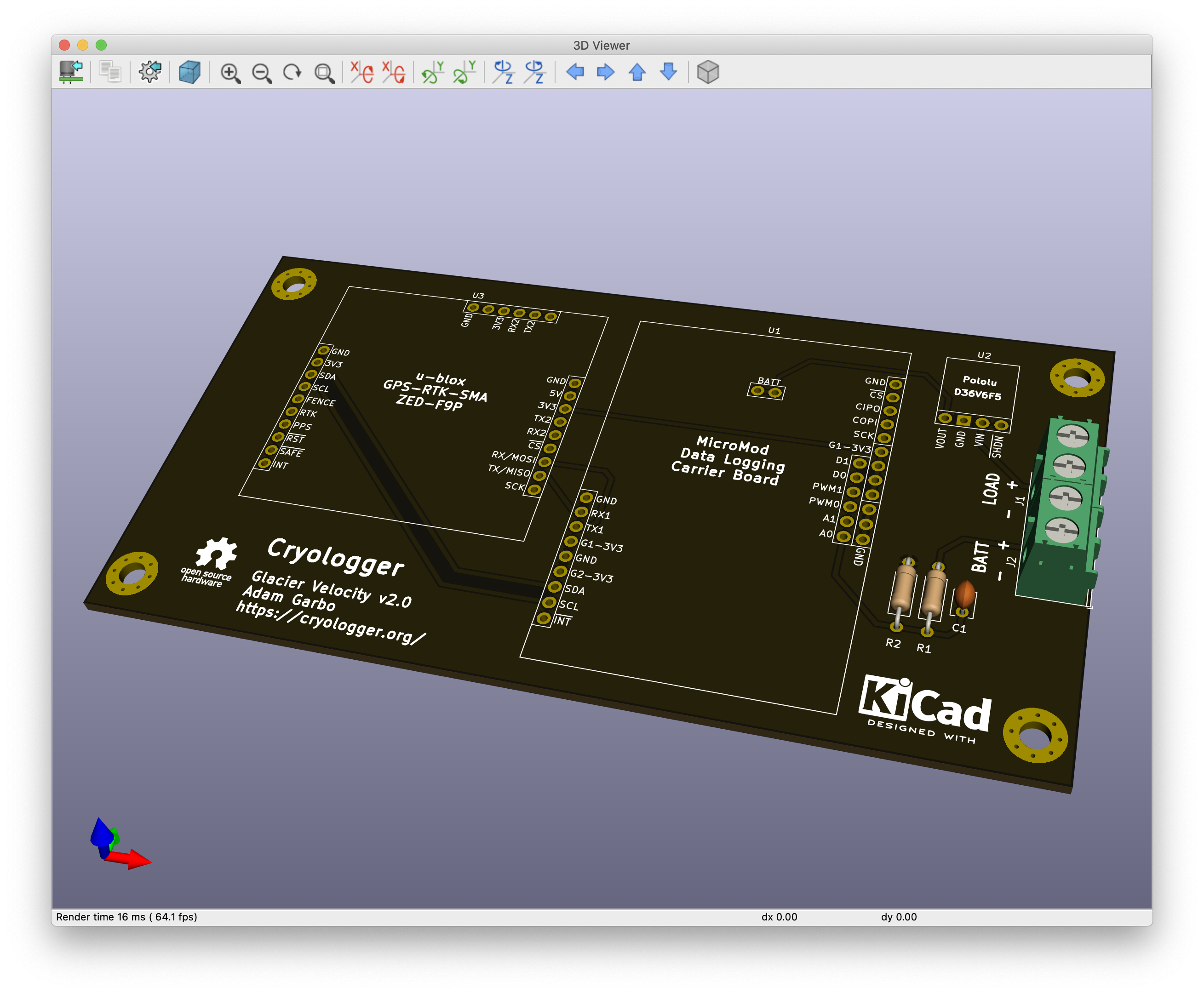Toggle orthographic projection with the gray cube
The image size is (1204, 994).
coord(708,72)
